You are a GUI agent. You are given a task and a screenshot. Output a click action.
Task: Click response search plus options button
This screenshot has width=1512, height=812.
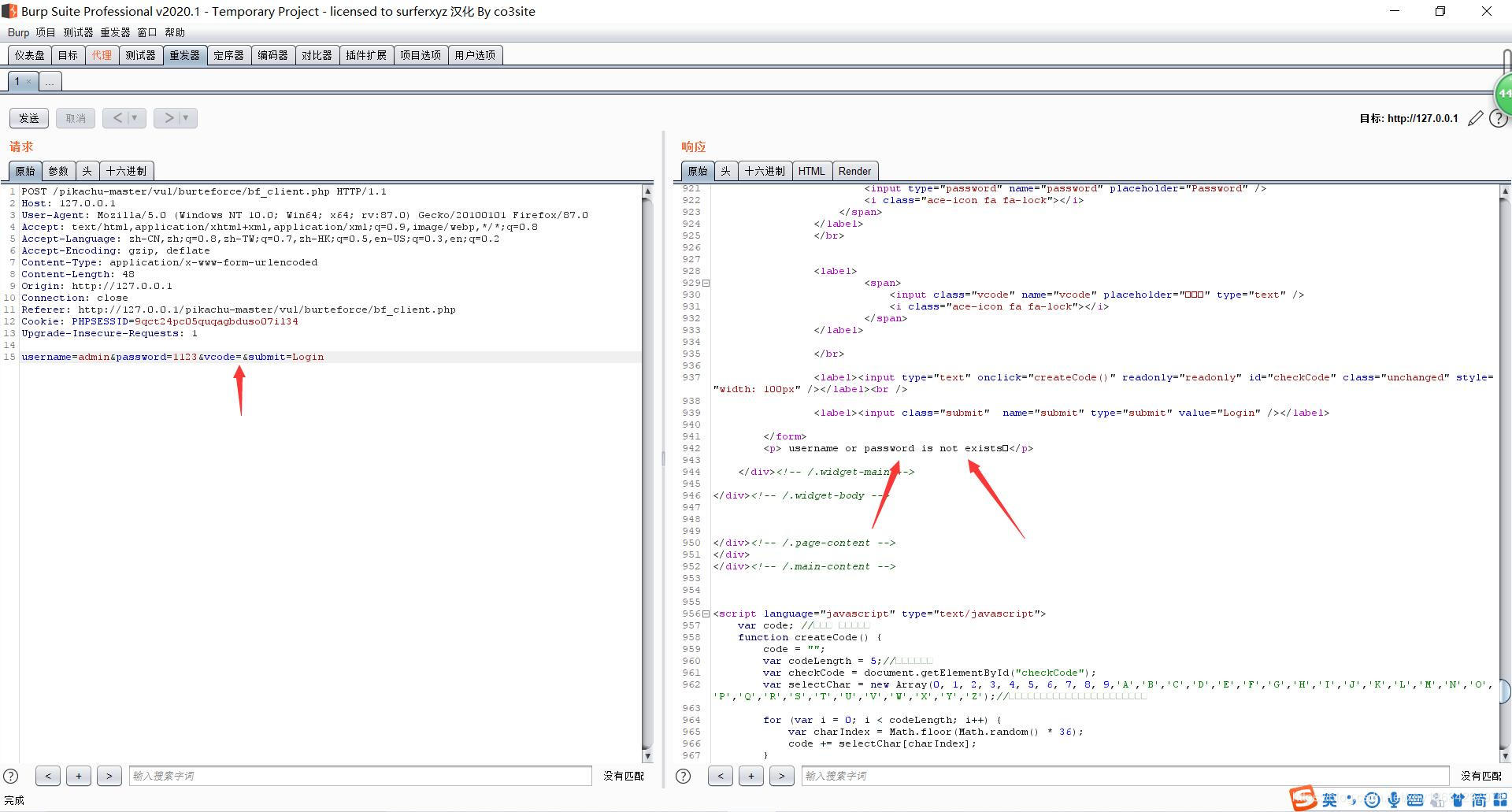point(751,776)
